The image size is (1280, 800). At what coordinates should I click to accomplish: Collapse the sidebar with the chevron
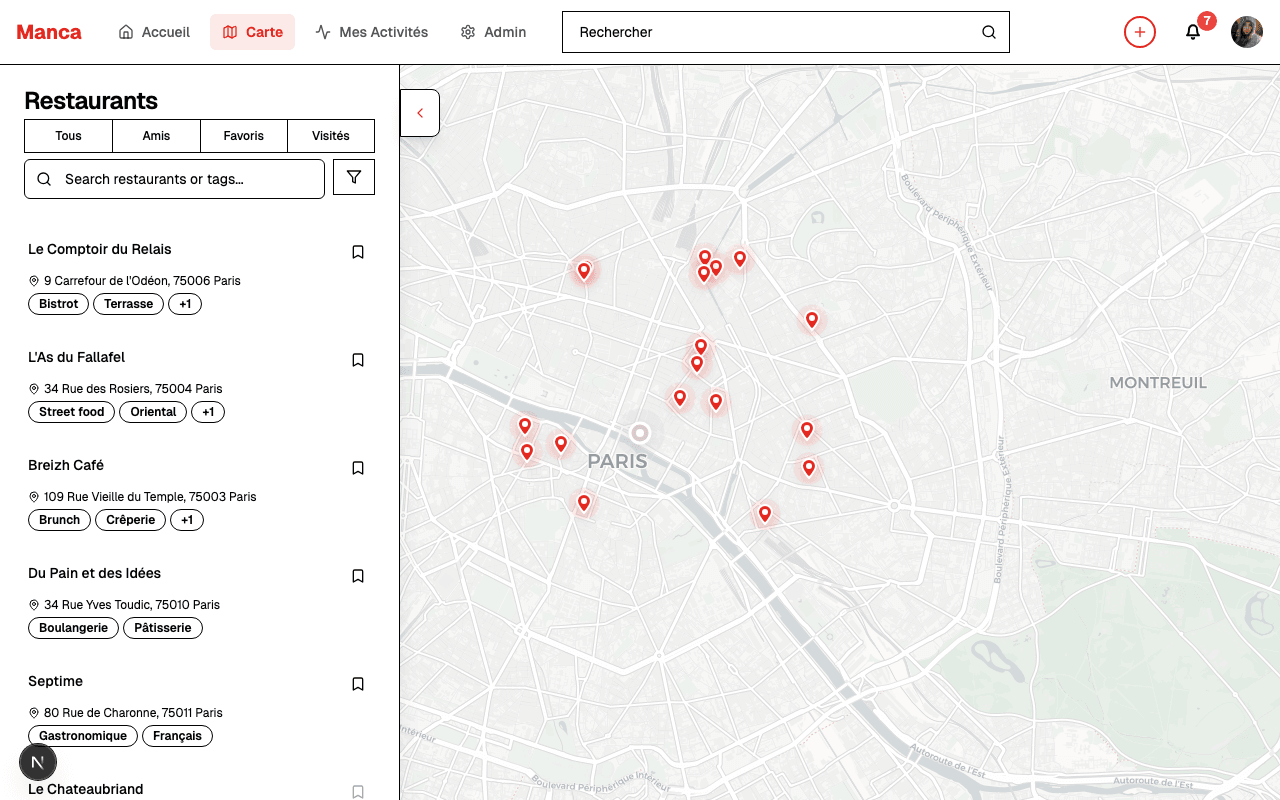click(x=420, y=112)
